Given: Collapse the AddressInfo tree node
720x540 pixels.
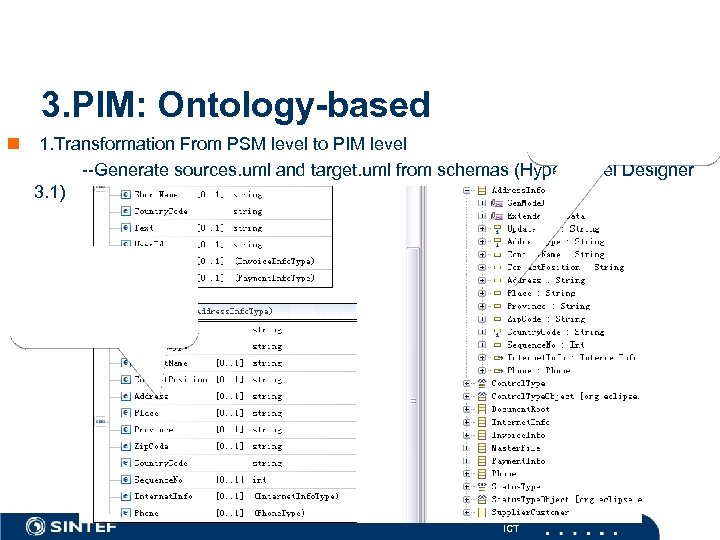Looking at the screenshot, I should [x=467, y=190].
